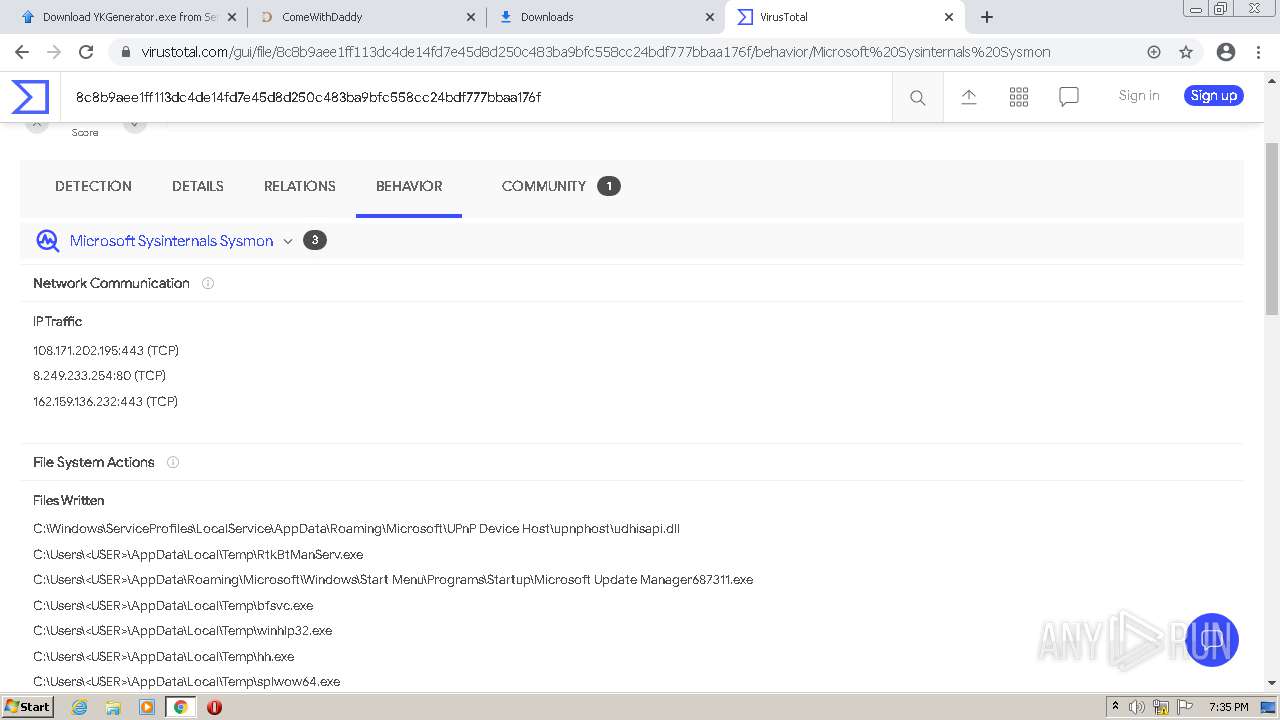Open the comments chat icon
1280x720 pixels.
coord(1069,97)
